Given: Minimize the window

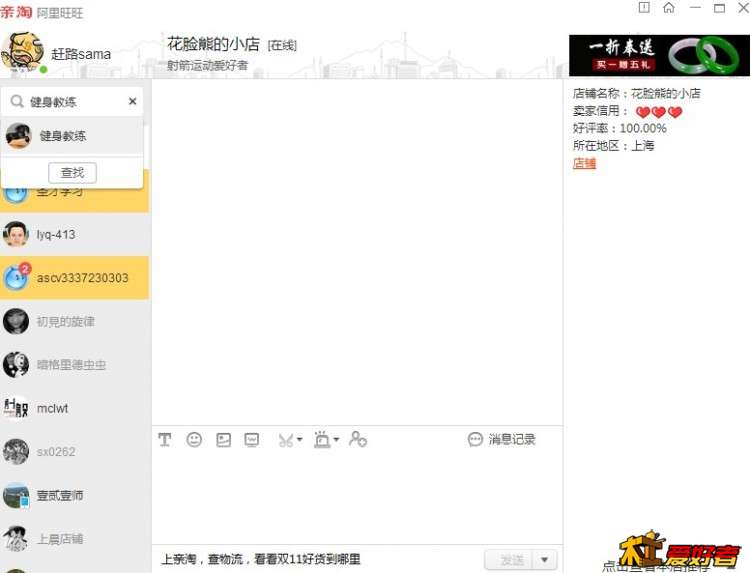Looking at the screenshot, I should pos(695,8).
